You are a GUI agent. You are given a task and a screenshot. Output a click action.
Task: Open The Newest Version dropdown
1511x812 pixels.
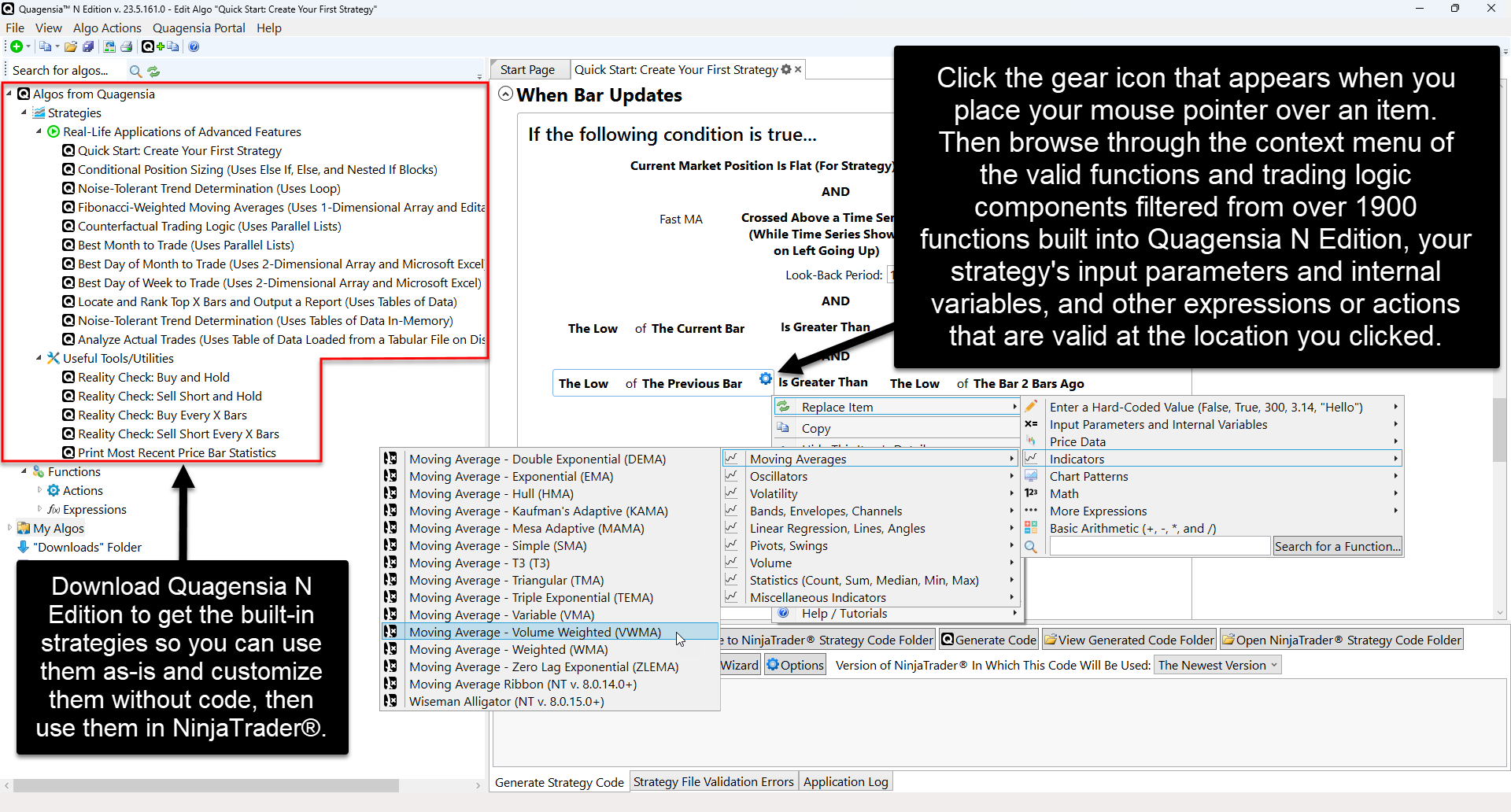(1217, 664)
